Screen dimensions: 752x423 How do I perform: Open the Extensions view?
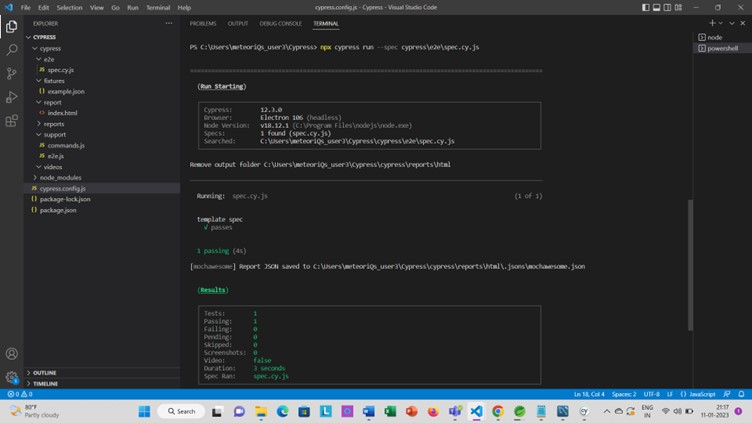point(12,120)
